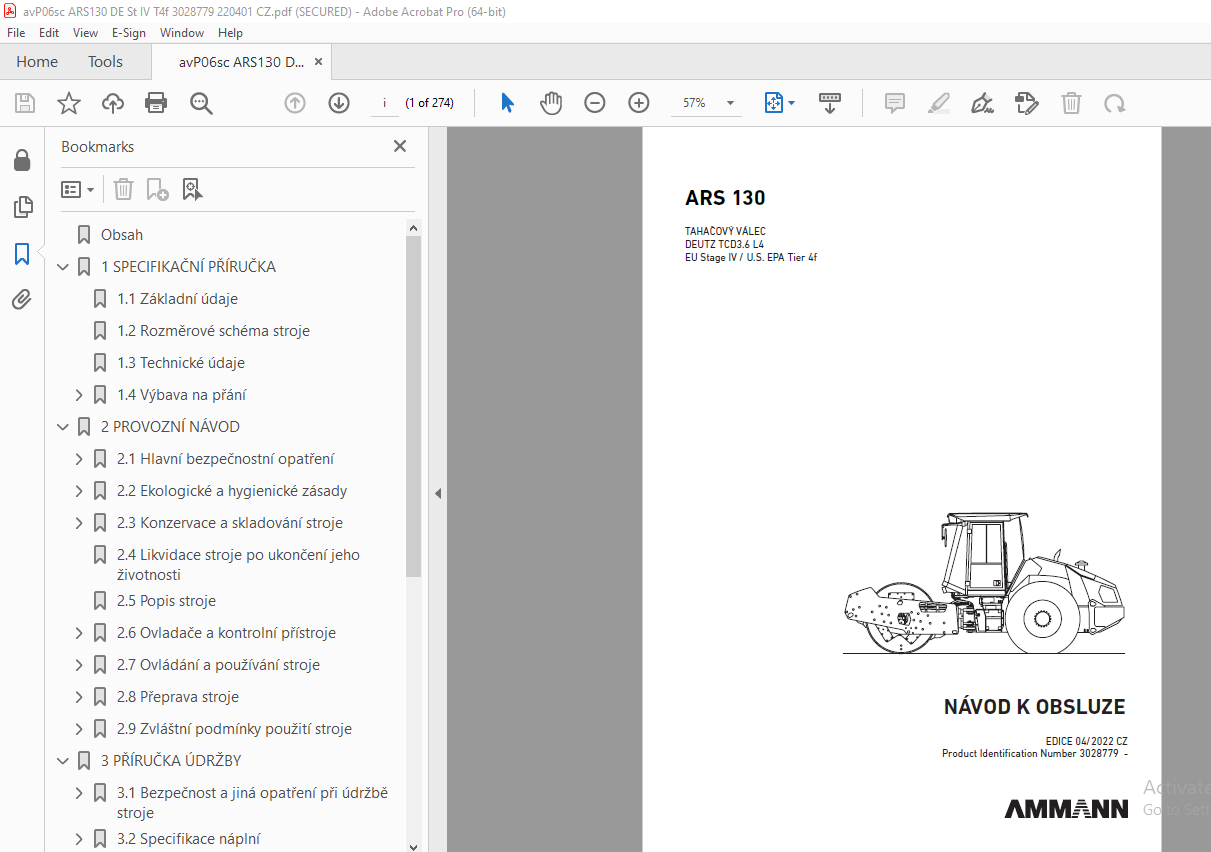Select the highlighter pen tool
Viewport: 1211px width, 852px height.
(x=939, y=103)
